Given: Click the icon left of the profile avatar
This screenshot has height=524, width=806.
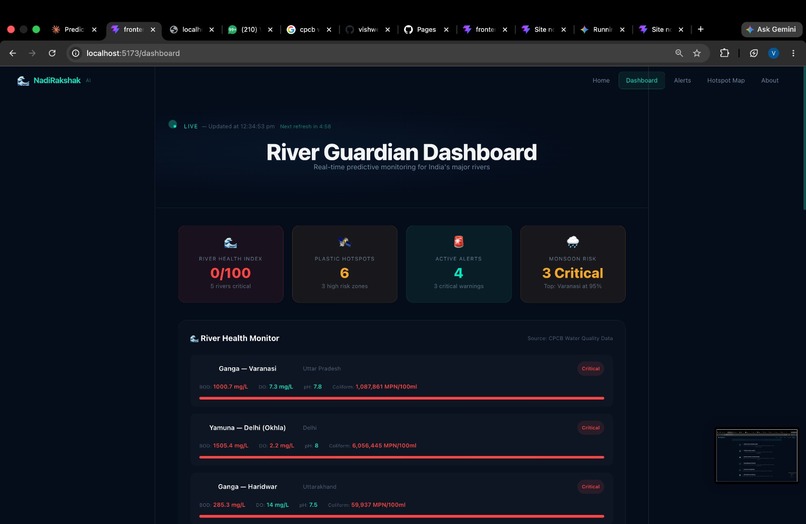Looking at the screenshot, I should click(754, 53).
